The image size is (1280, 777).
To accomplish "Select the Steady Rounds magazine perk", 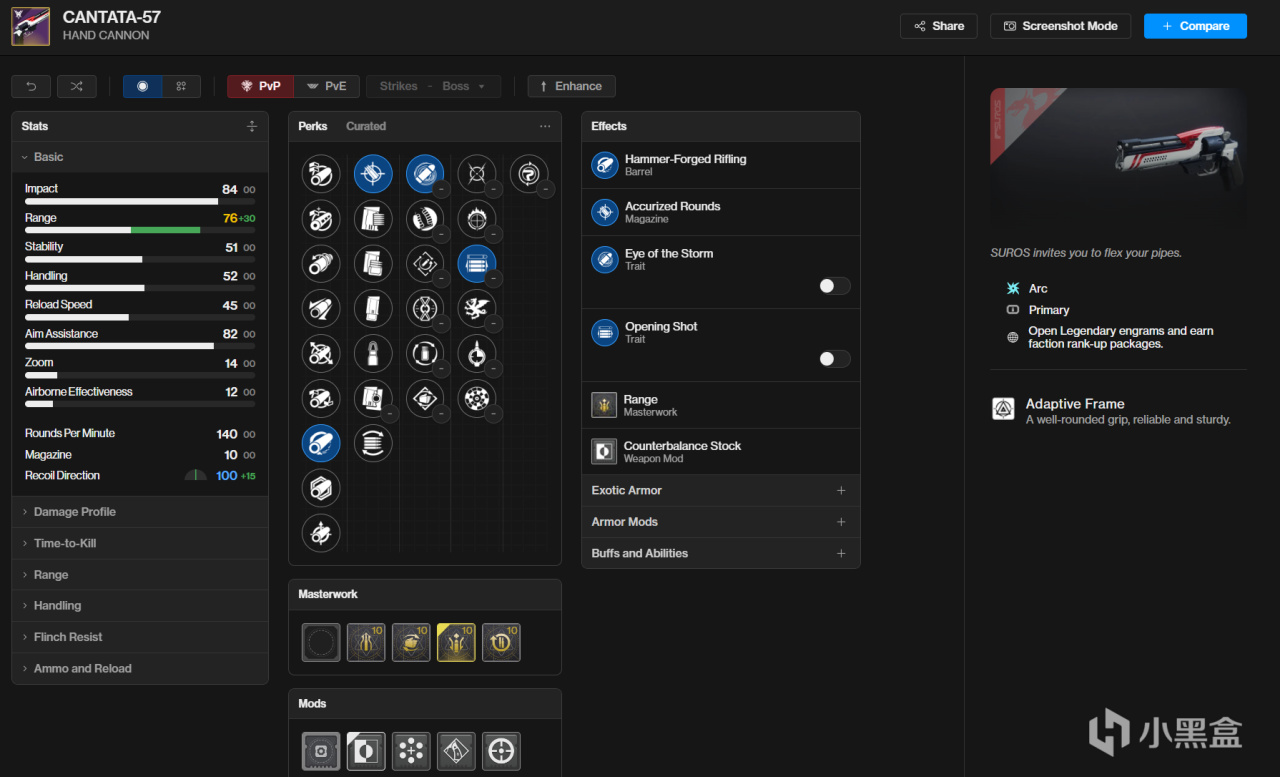I will click(373, 353).
